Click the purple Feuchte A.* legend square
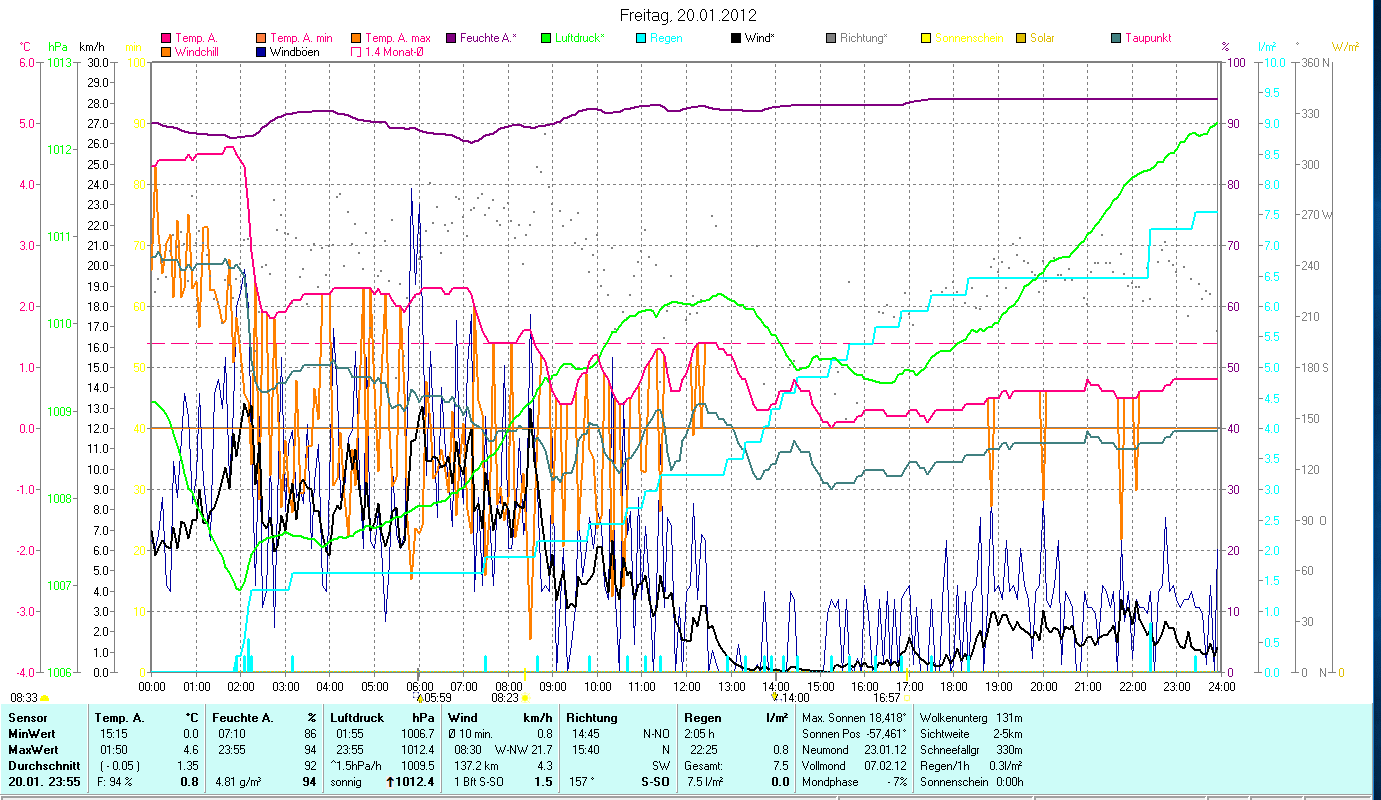The width and height of the screenshot is (1381, 800). tap(452, 38)
